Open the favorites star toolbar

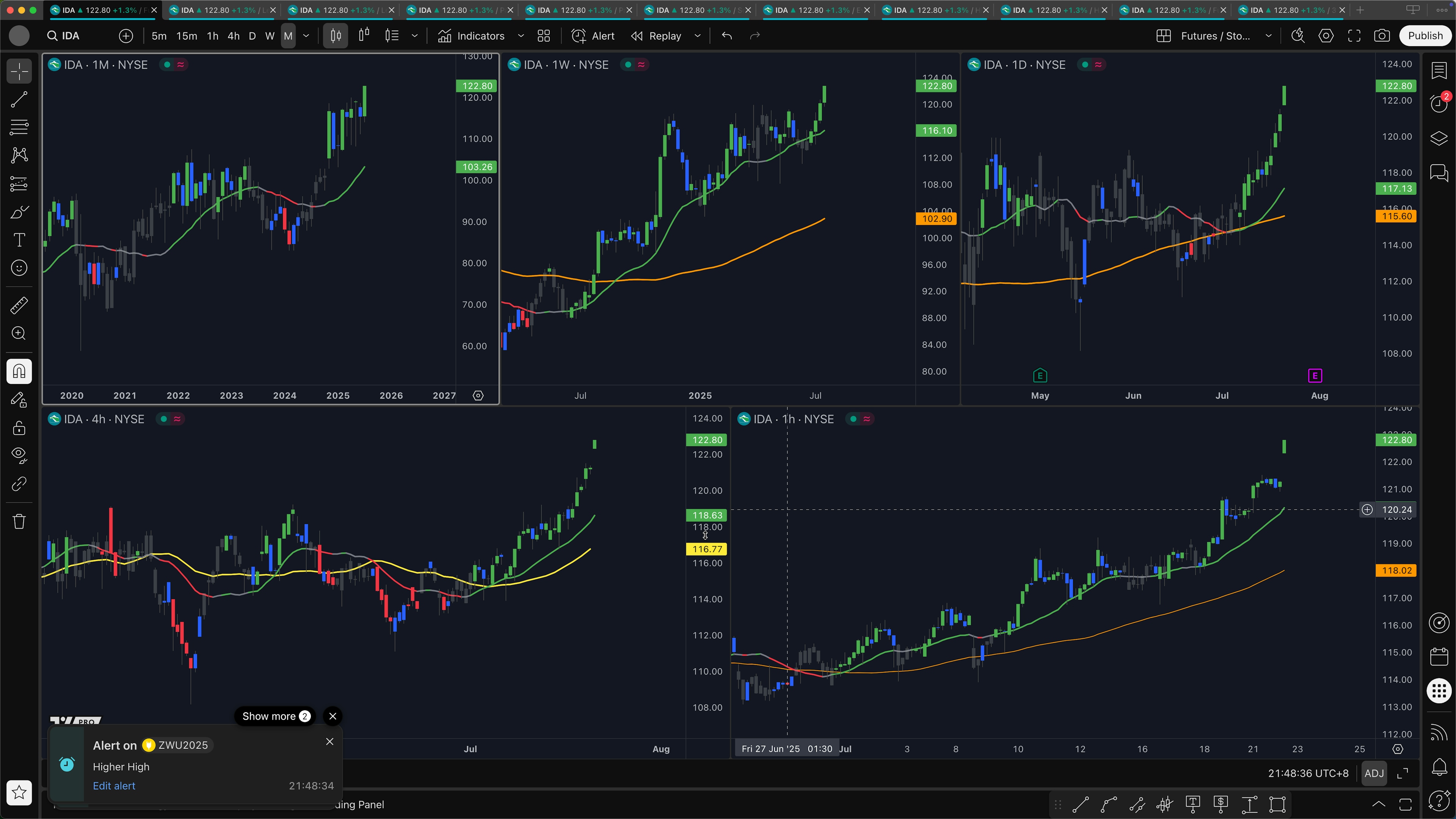point(19,792)
